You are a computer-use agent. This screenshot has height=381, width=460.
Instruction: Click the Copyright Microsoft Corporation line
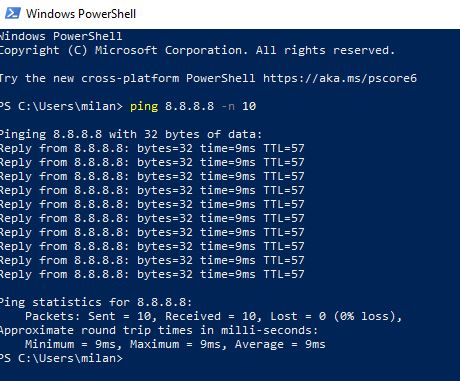pyautogui.click(x=197, y=51)
